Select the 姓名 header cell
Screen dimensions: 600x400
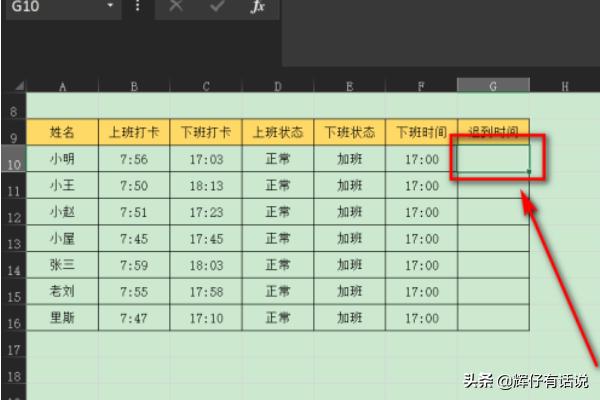pyautogui.click(x=62, y=132)
